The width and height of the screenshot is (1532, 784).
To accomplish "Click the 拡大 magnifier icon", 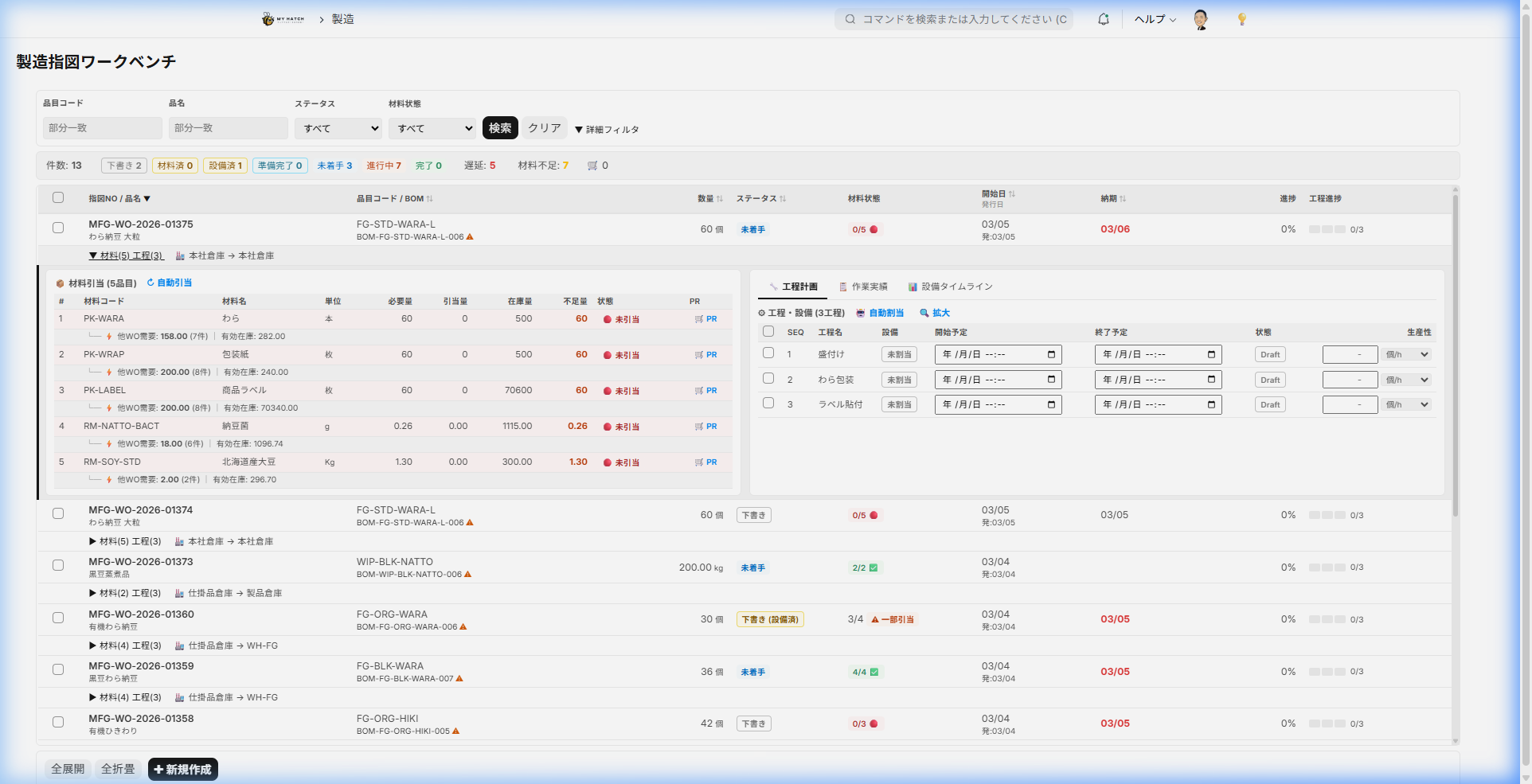I will tap(924, 313).
